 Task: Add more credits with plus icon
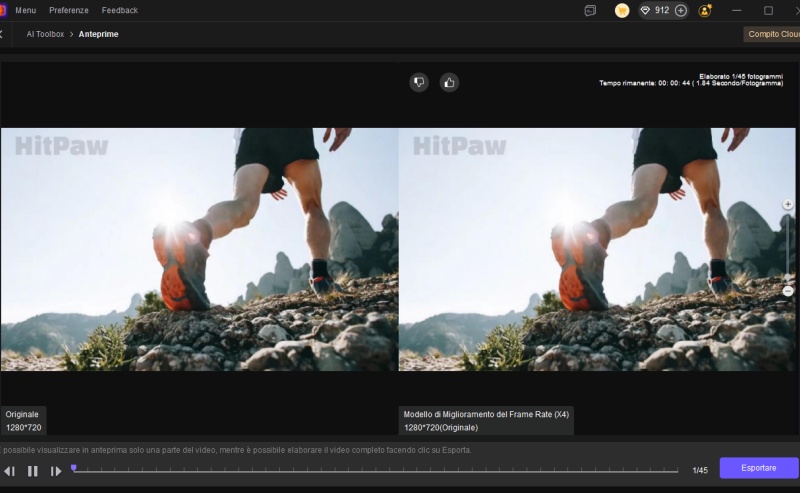click(681, 10)
